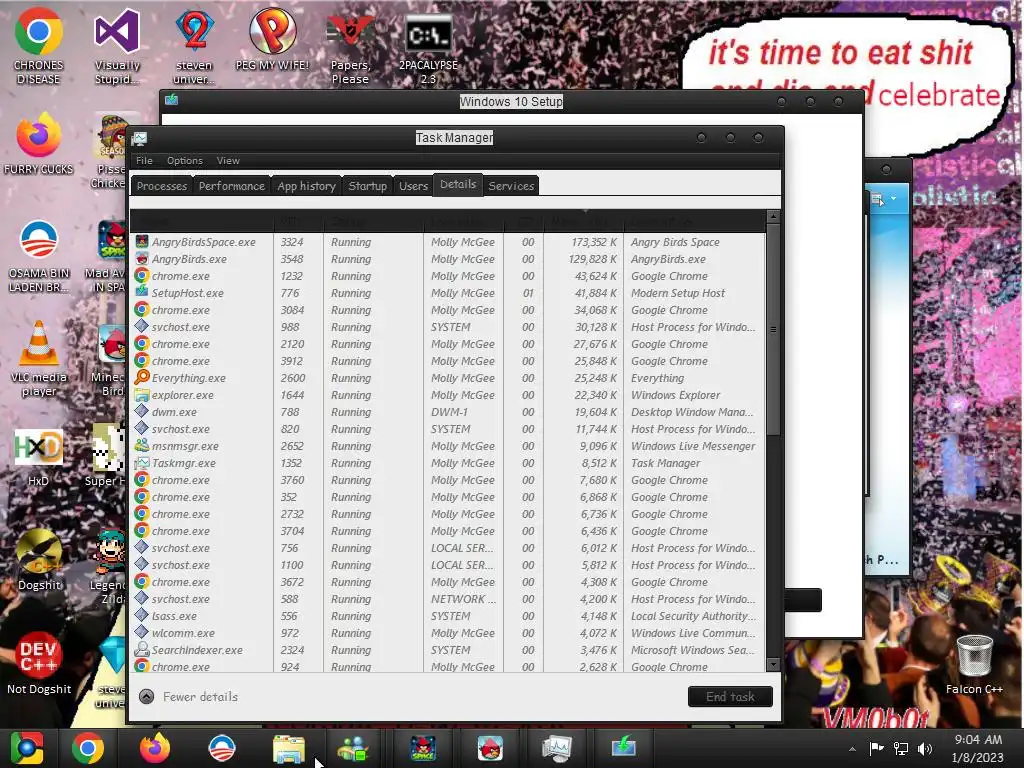Image resolution: width=1024 pixels, height=768 pixels.
Task: Click the Task Manager vertical scrollbar thumb
Action: [x=773, y=329]
